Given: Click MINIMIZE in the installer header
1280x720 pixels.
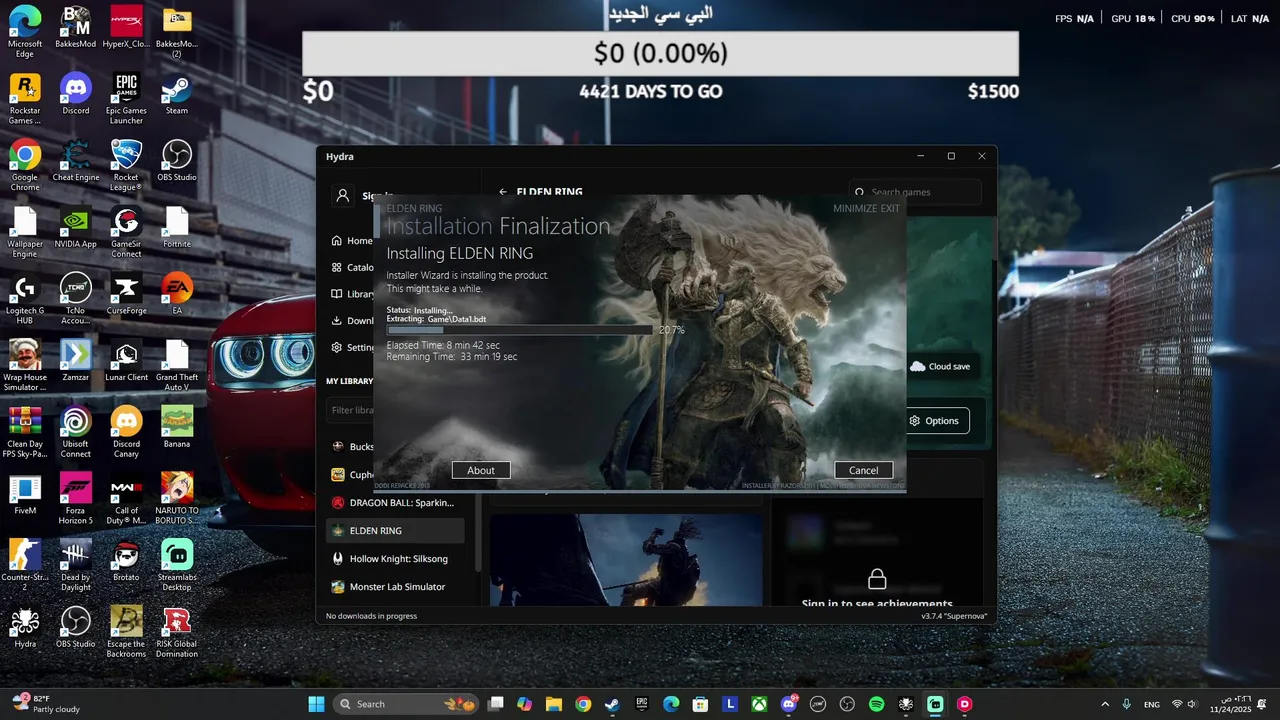Looking at the screenshot, I should [x=855, y=208].
